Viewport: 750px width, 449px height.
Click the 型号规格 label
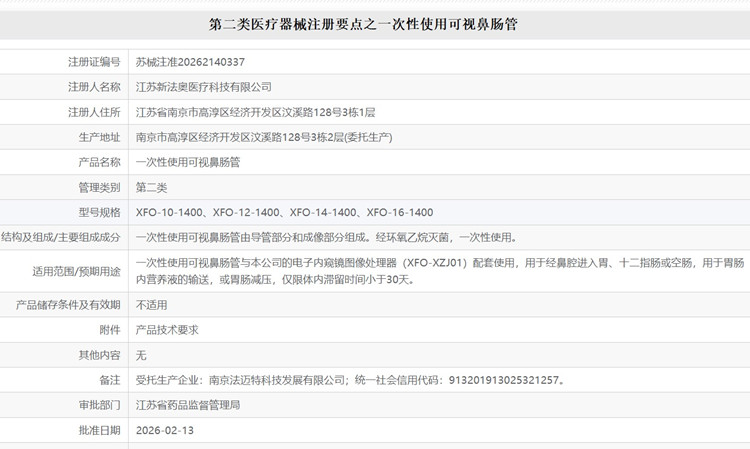[x=99, y=212]
